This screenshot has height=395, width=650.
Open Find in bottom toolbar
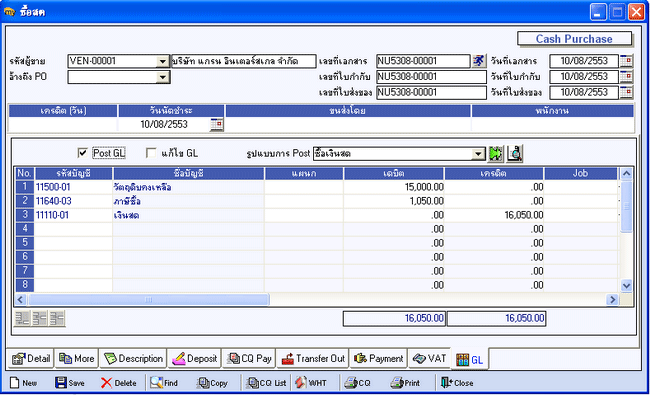point(164,383)
